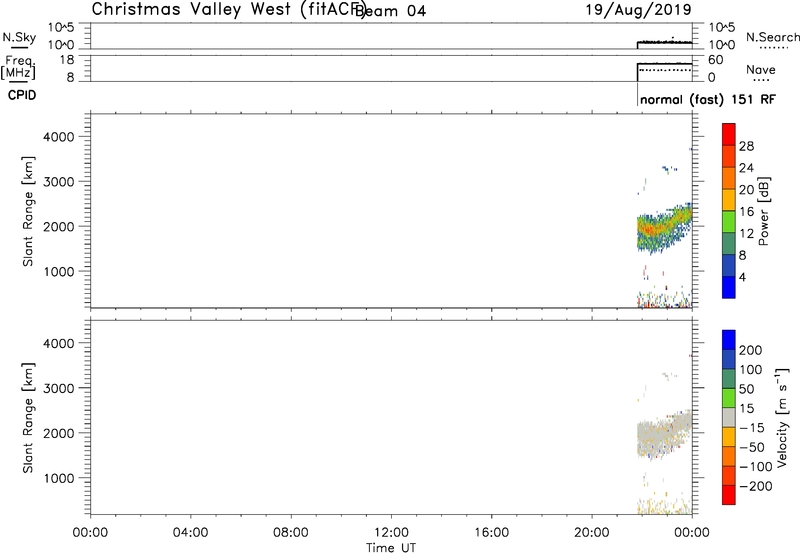
Task: Click the date '19/Aug/2019'
Action: [638, 10]
